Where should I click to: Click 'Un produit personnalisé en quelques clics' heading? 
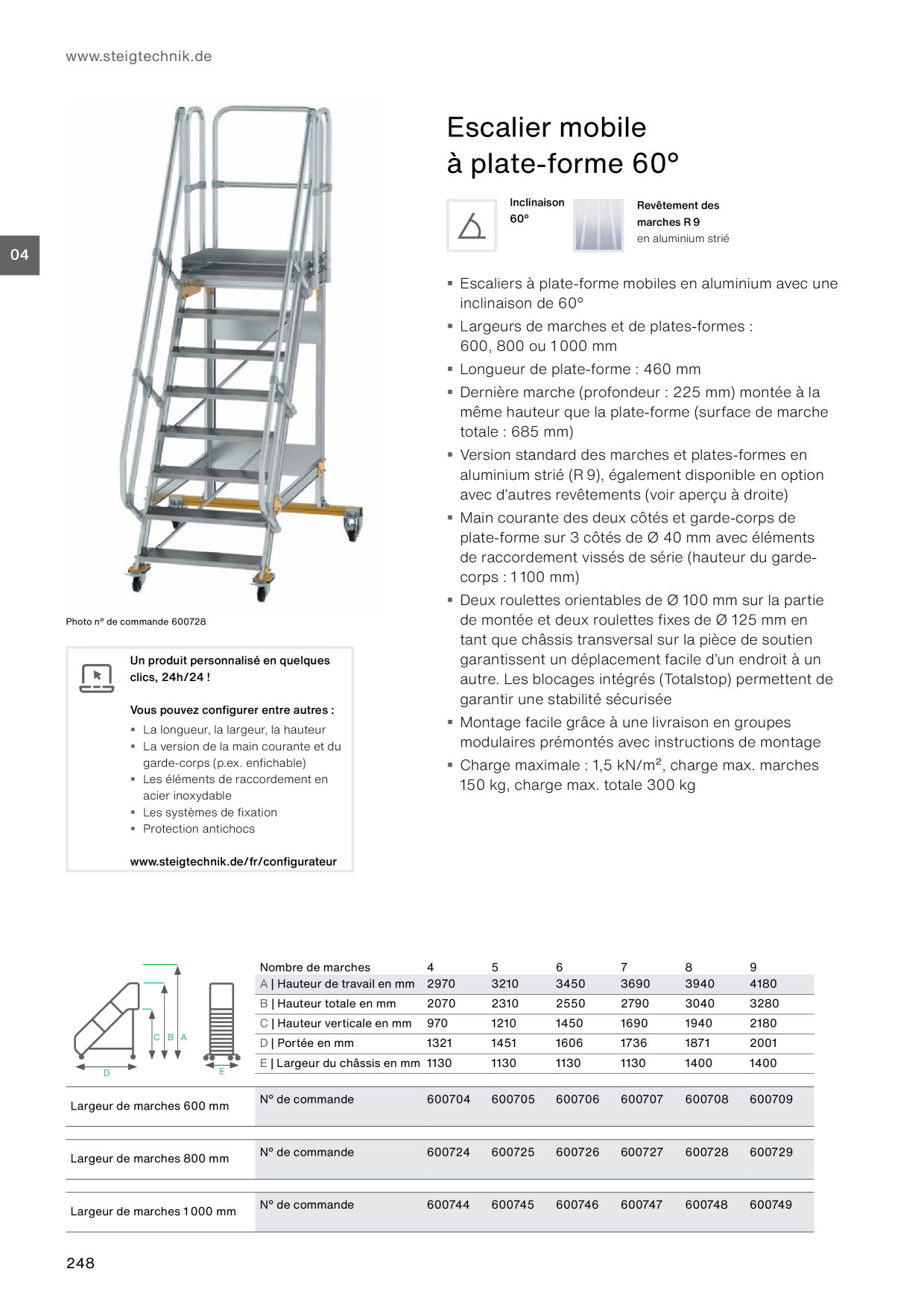[x=230, y=668]
